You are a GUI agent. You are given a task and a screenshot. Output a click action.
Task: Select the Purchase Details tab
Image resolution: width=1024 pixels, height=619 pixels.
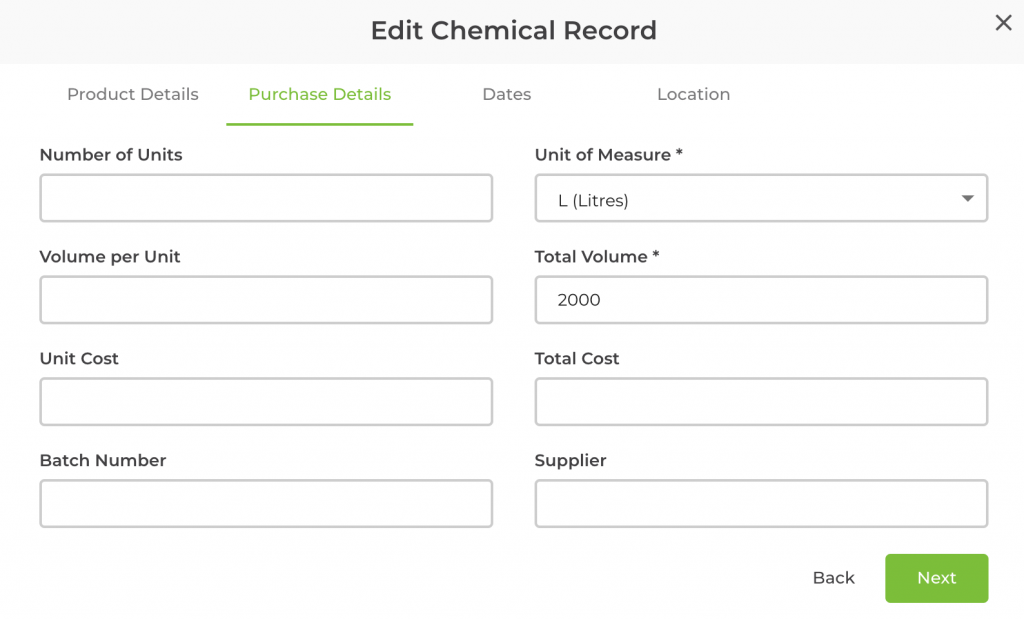point(320,95)
